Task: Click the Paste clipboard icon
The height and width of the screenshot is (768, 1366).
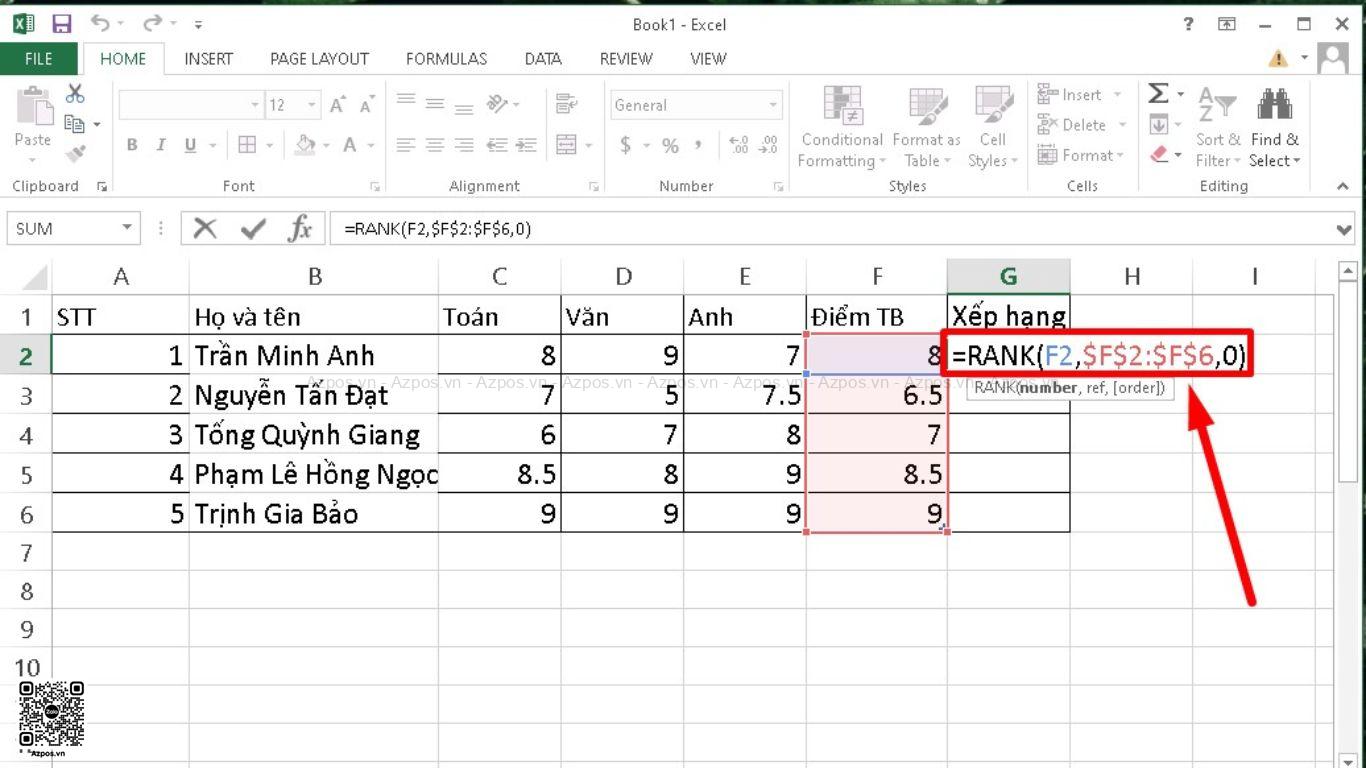Action: coord(33,107)
